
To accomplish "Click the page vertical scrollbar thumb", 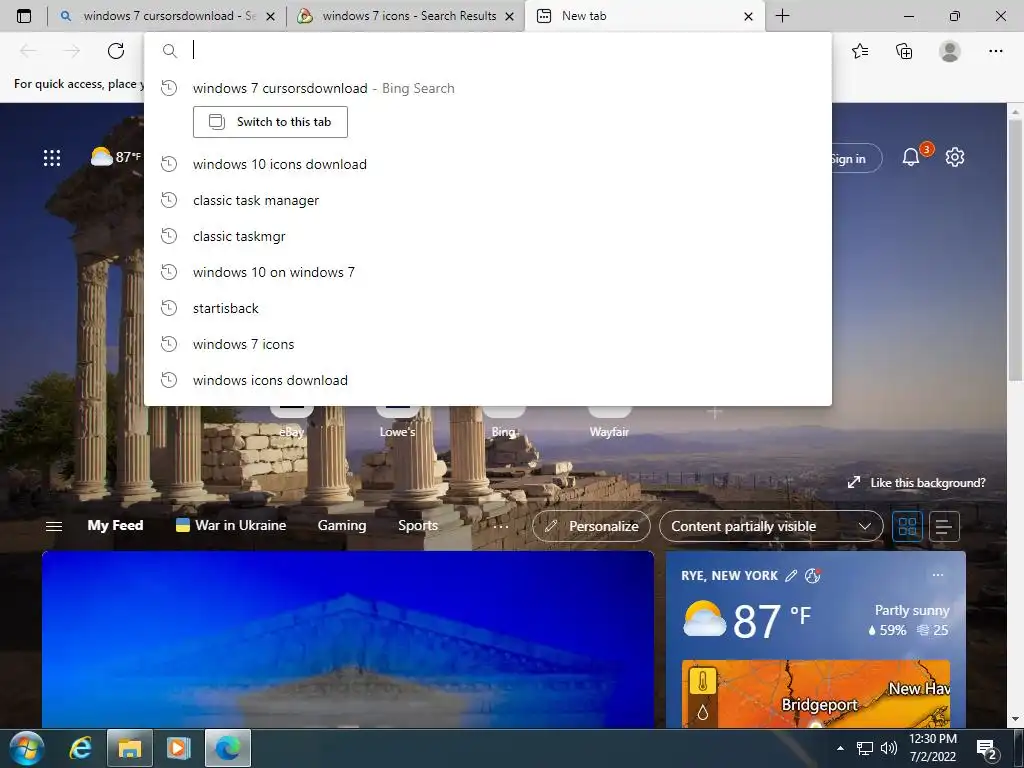I will pyautogui.click(x=1015, y=251).
